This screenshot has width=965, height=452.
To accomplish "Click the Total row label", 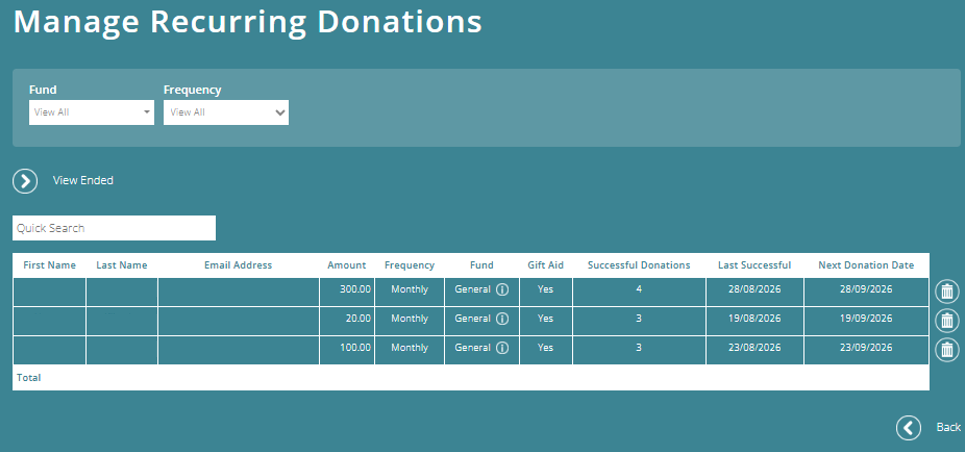I will coord(29,377).
